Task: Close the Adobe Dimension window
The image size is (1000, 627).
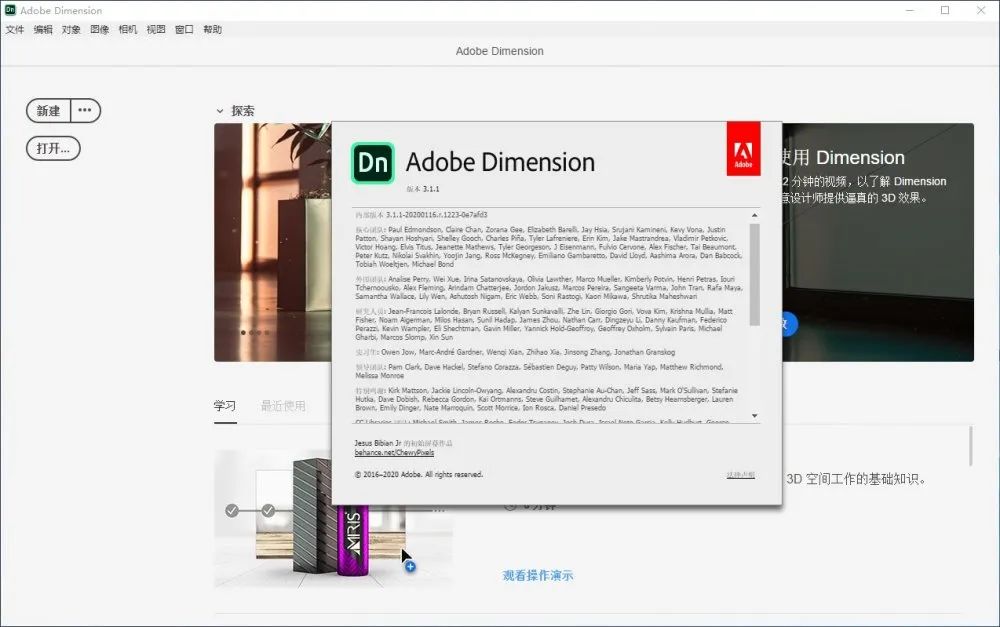Action: pyautogui.click(x=981, y=10)
